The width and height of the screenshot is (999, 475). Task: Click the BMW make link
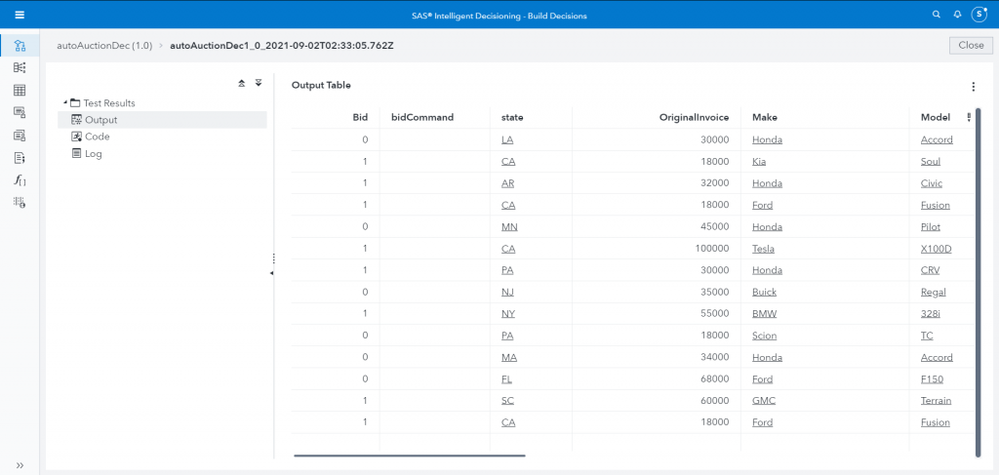(x=764, y=314)
